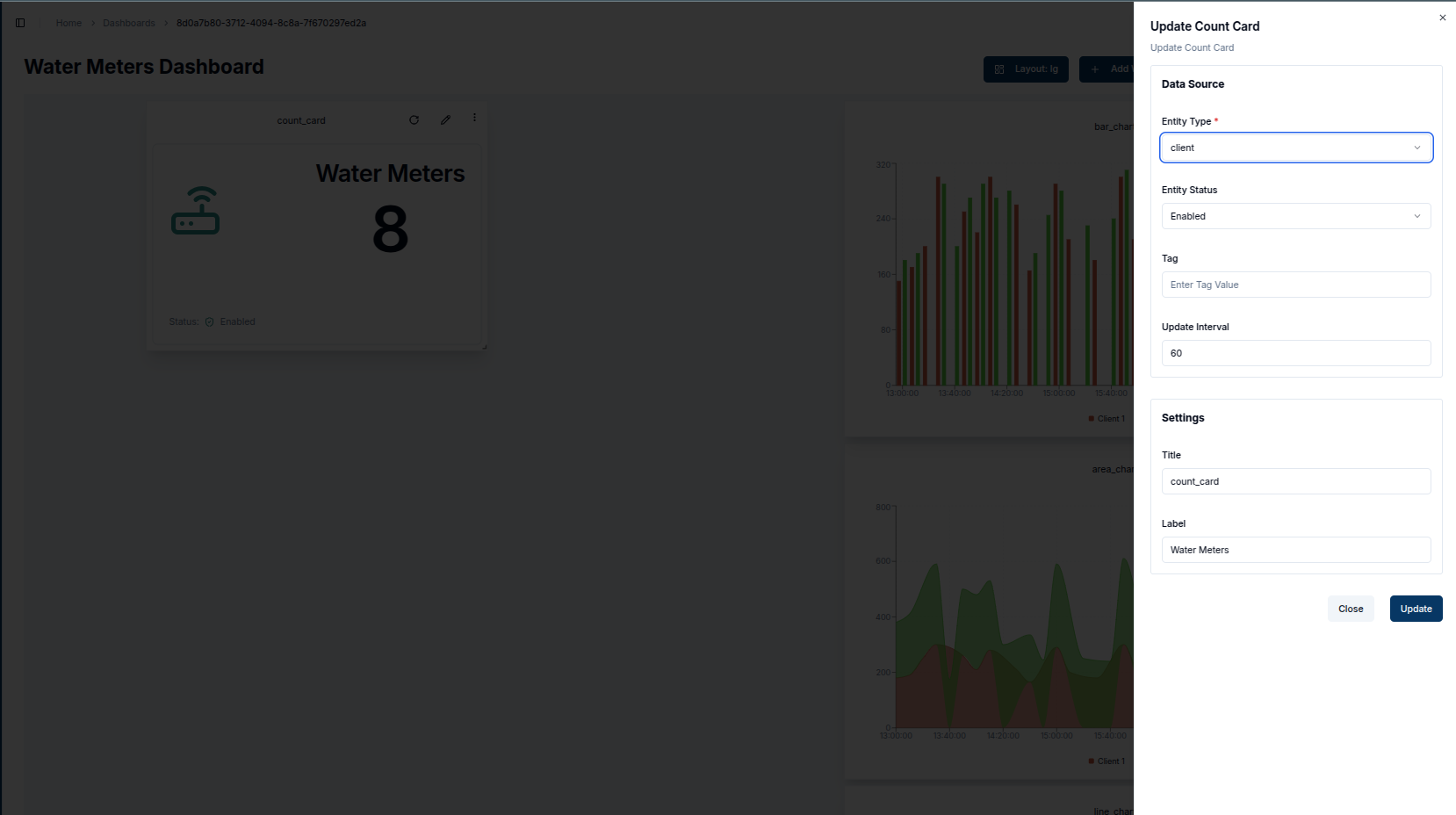The width and height of the screenshot is (1456, 815).
Task: Click the Entity Status dropdown chevron
Action: 1416,216
